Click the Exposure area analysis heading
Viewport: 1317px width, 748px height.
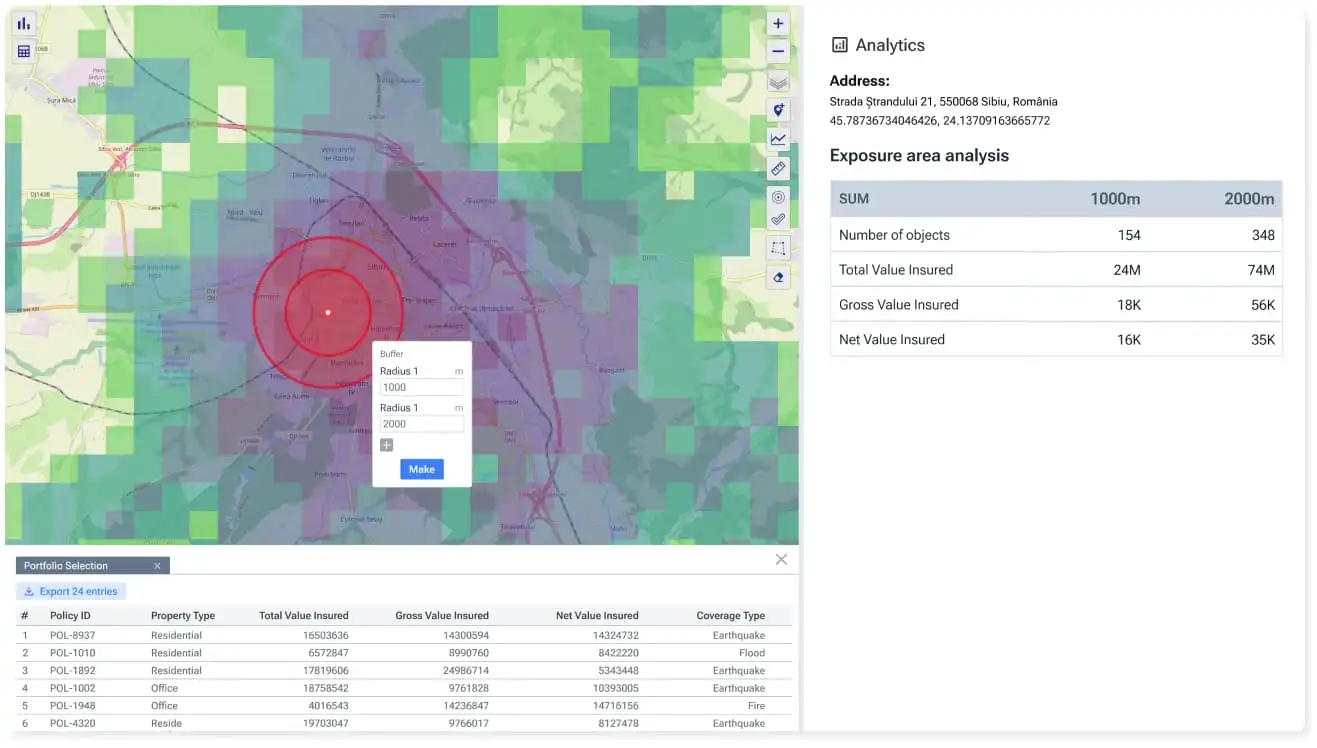click(x=919, y=155)
